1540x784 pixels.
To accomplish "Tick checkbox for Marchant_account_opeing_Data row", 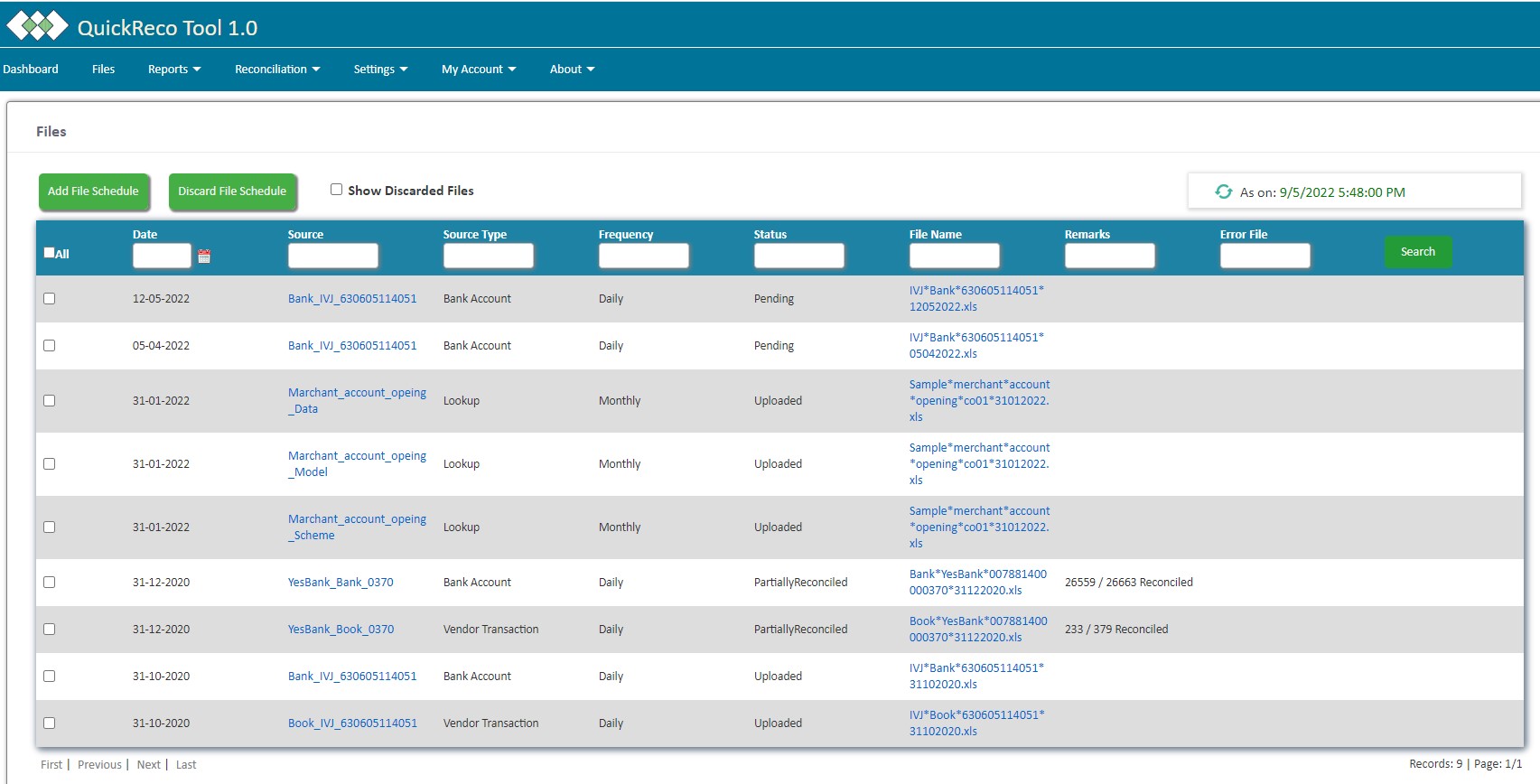I will [x=50, y=401].
